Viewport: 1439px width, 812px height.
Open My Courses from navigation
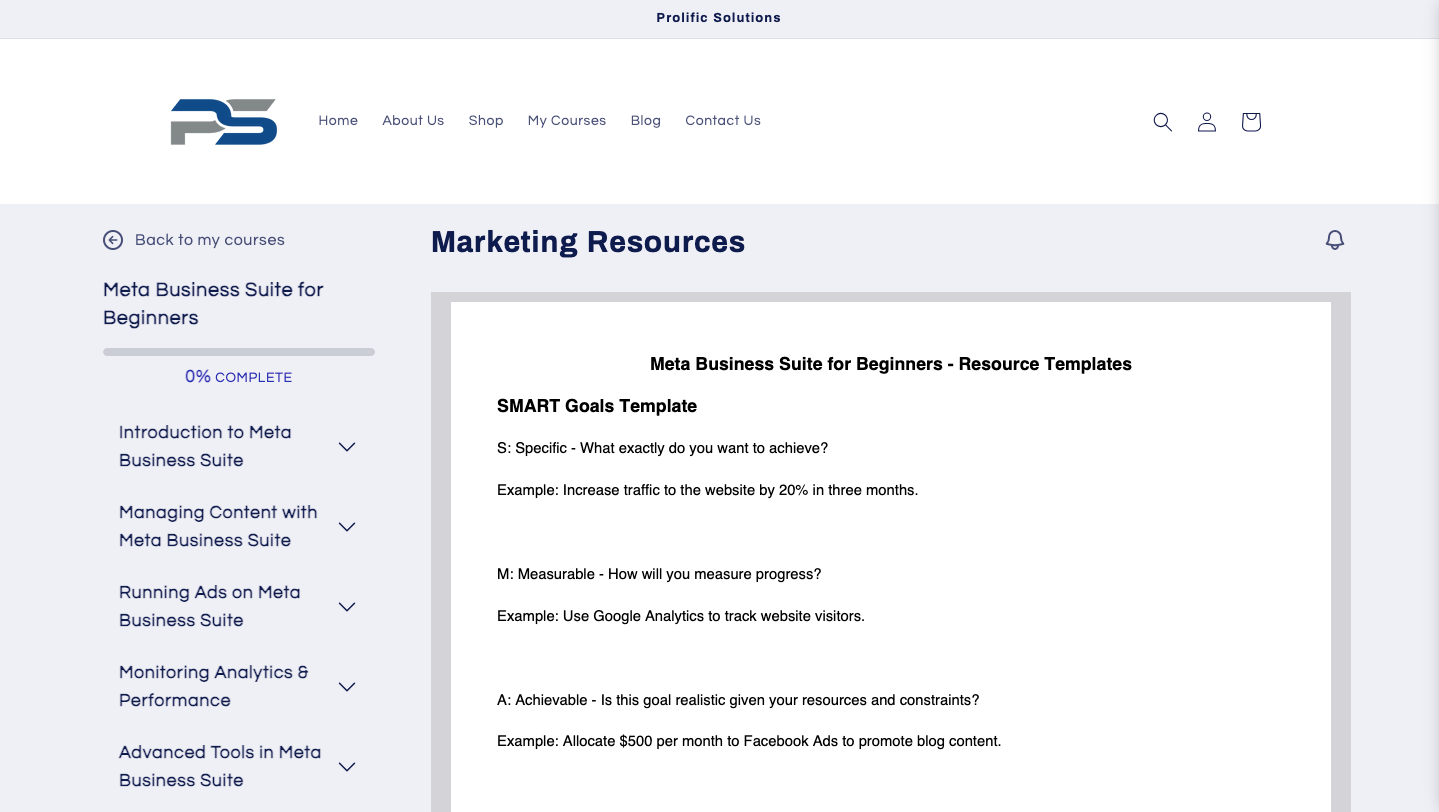(567, 121)
